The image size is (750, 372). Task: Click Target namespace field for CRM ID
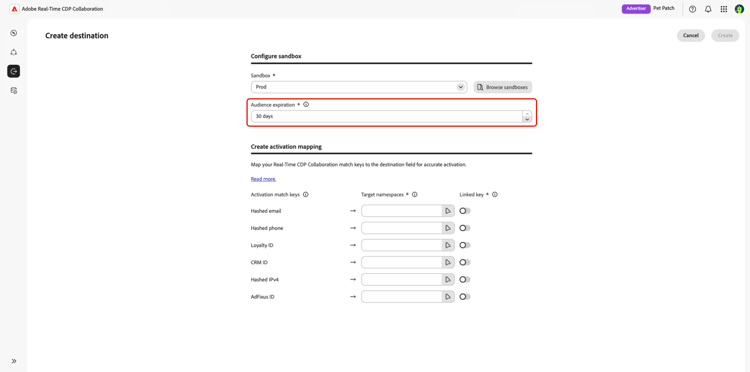click(x=401, y=263)
